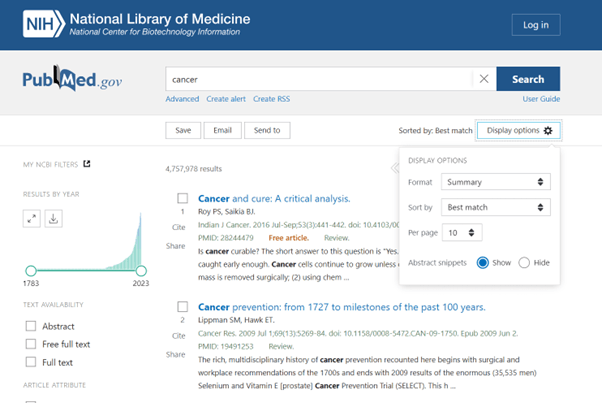The image size is (602, 403).
Task: Click Share for result 1
Action: [x=175, y=246]
